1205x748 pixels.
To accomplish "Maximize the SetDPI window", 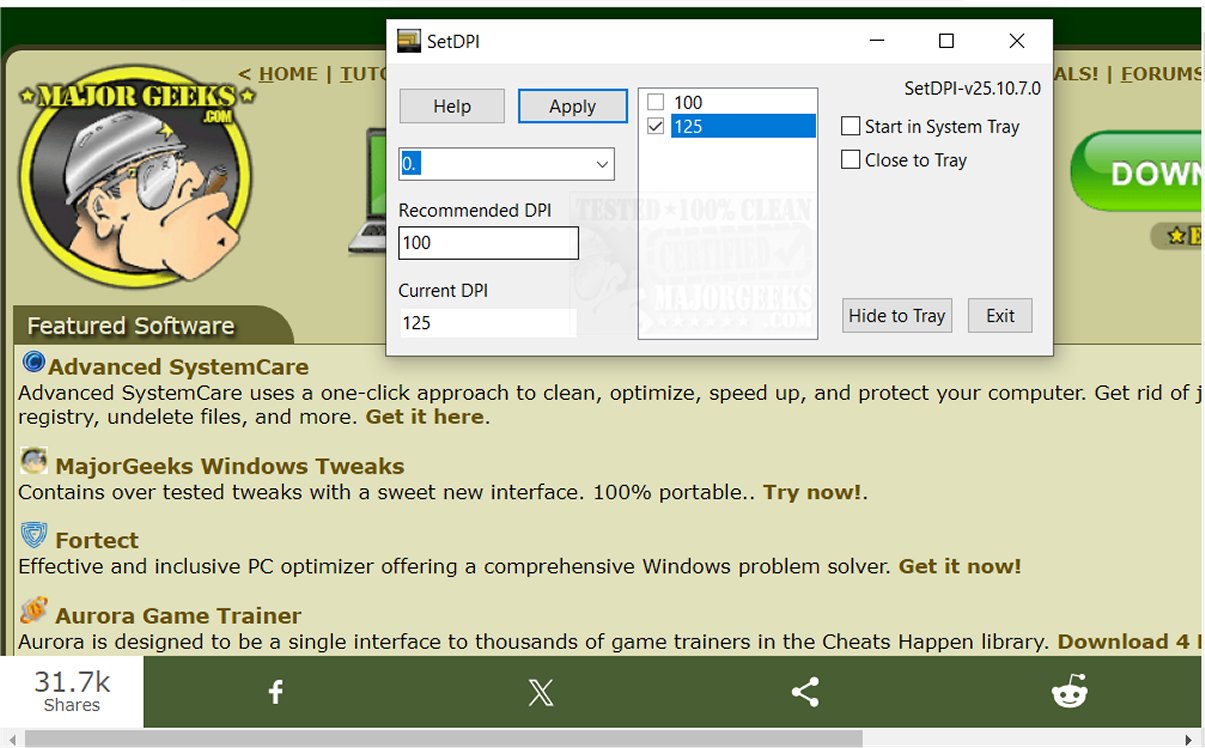I will (946, 41).
